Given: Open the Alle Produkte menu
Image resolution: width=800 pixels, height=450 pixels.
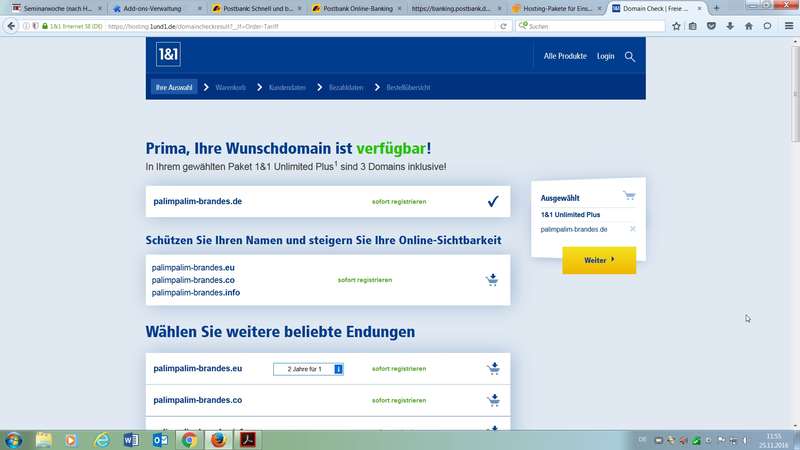Looking at the screenshot, I should 565,57.
